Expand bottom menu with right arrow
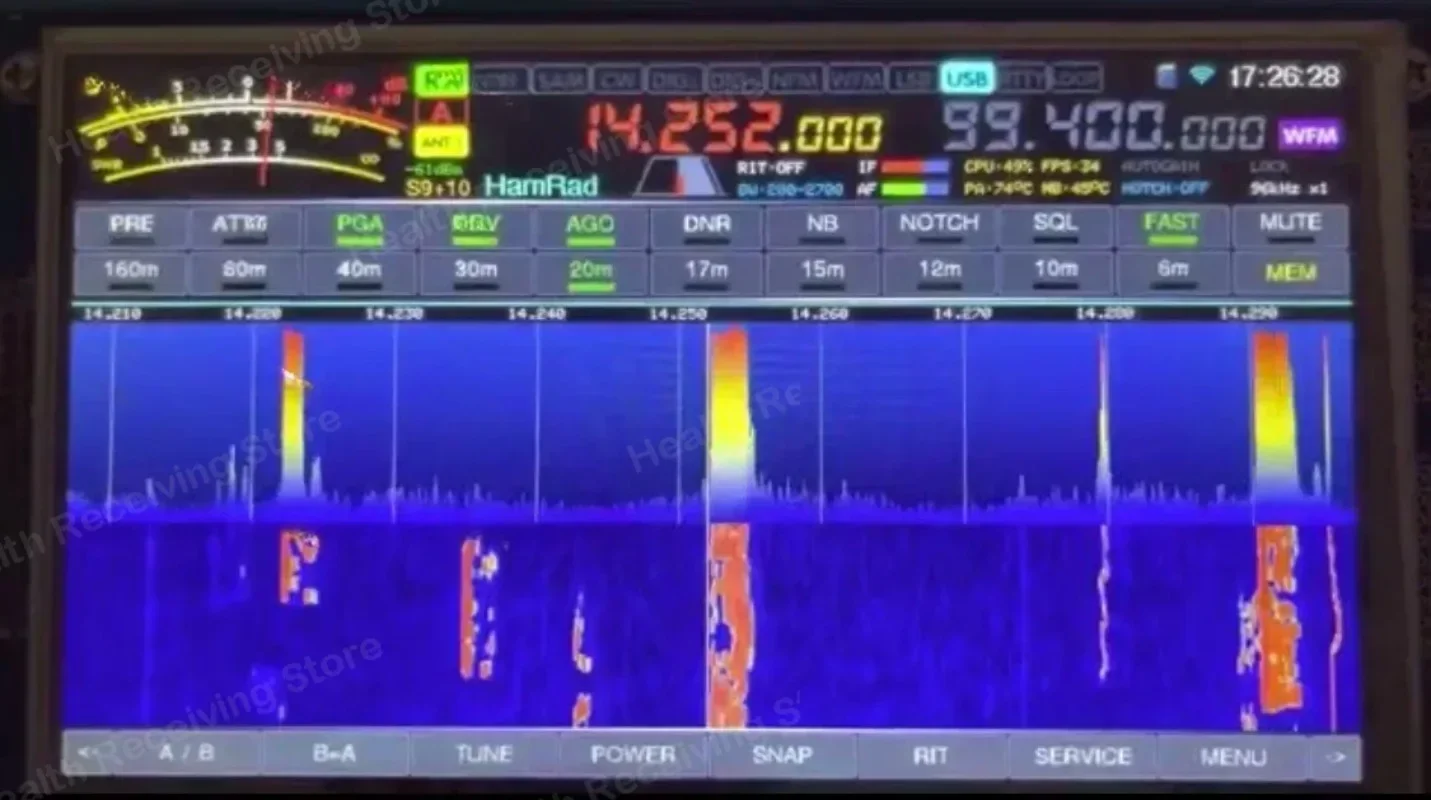 point(1335,756)
